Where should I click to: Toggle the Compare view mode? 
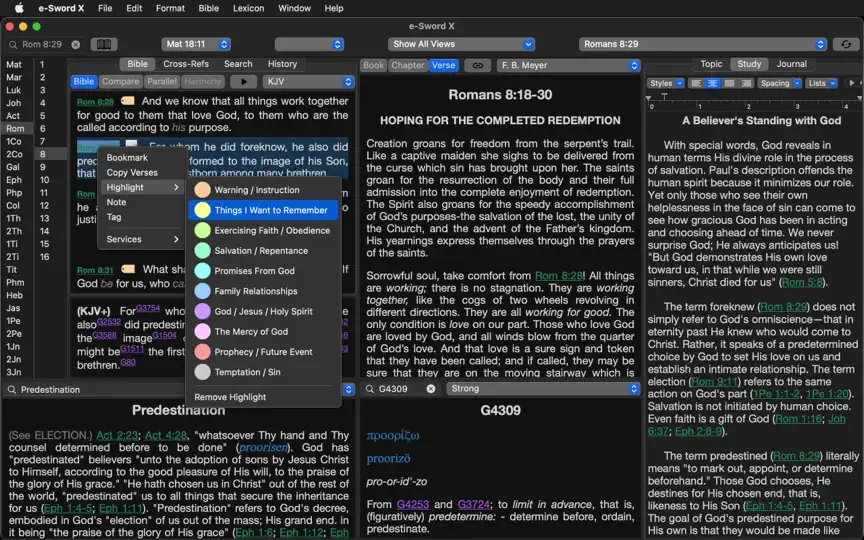(120, 82)
